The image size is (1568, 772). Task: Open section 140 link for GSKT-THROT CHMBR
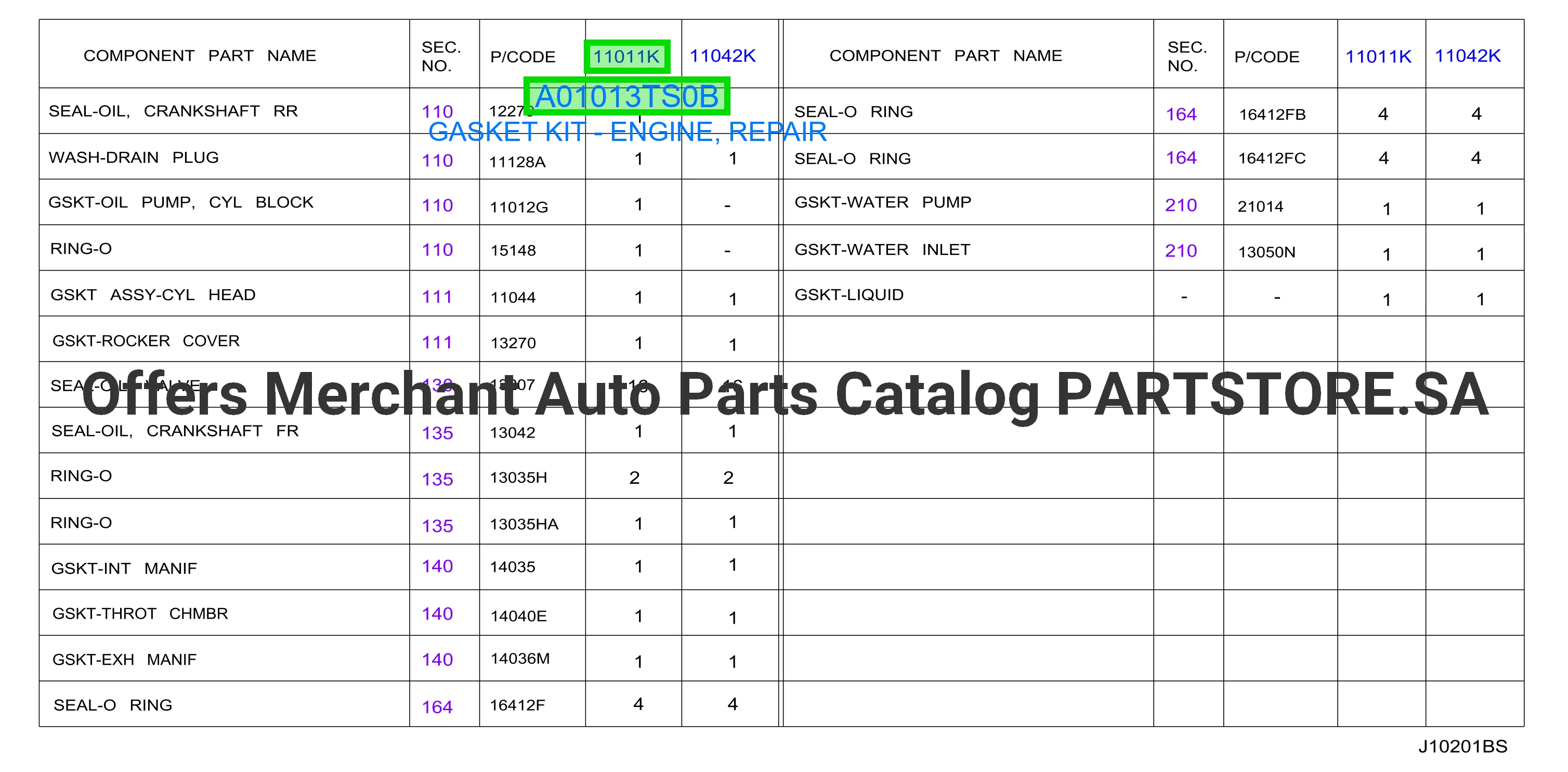437,614
